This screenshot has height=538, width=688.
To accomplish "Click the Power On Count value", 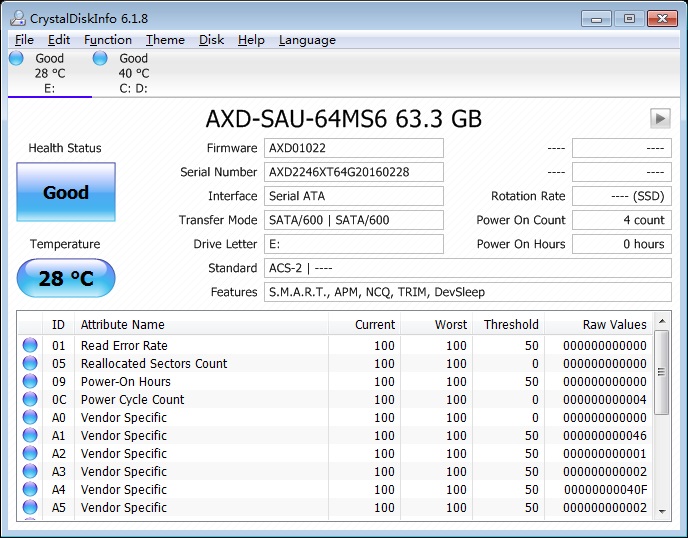I will (x=622, y=220).
